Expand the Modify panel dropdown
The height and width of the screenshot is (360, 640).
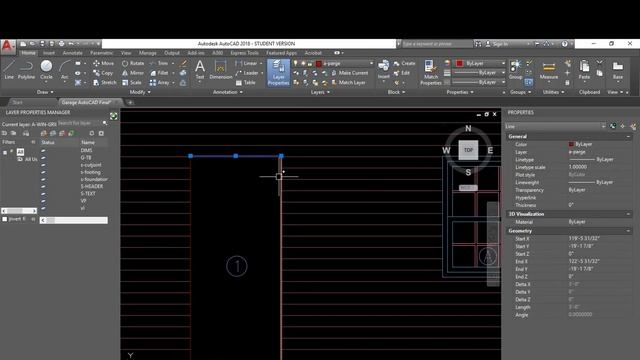click(140, 92)
